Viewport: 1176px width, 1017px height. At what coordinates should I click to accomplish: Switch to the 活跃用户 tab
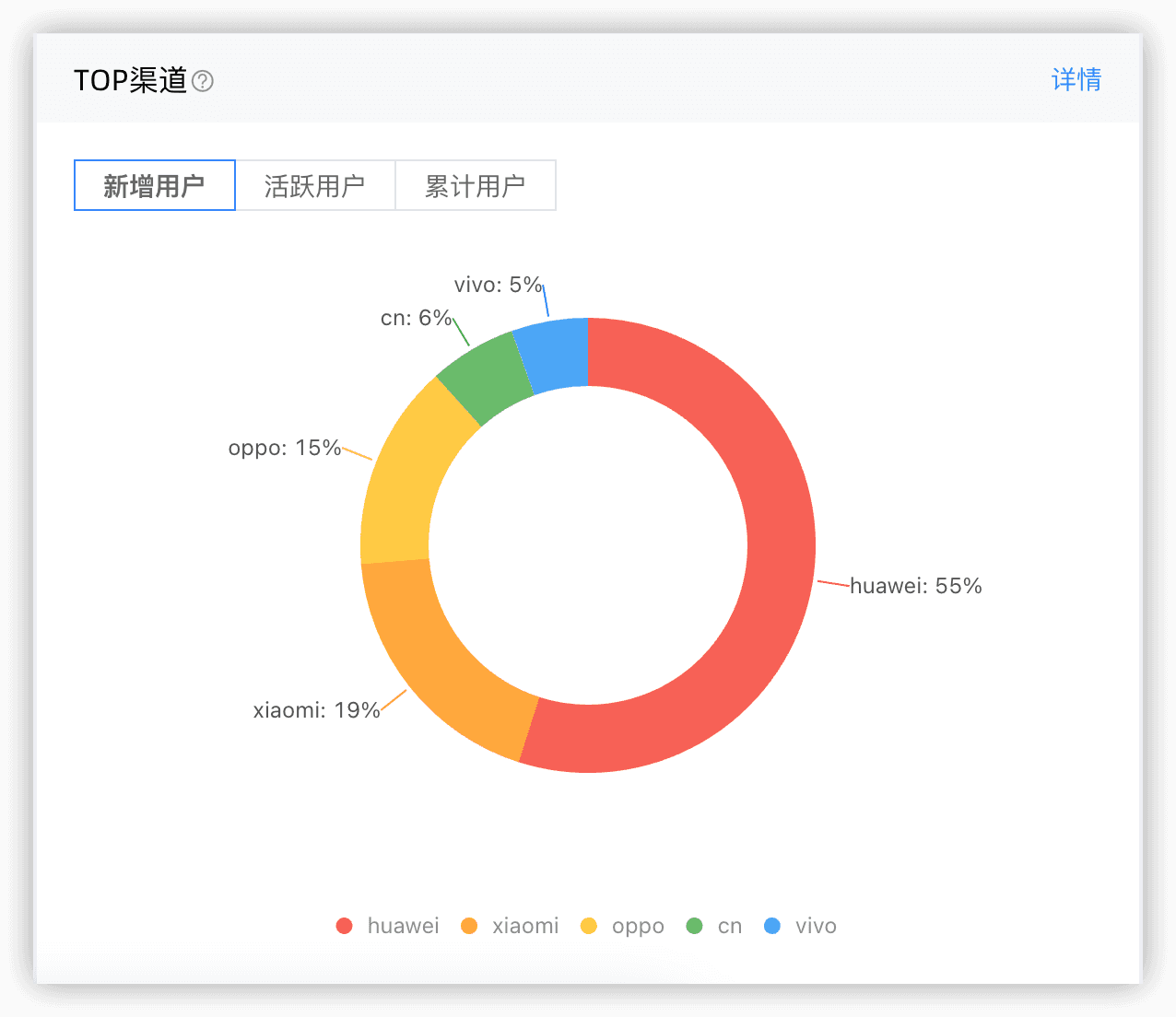(315, 186)
